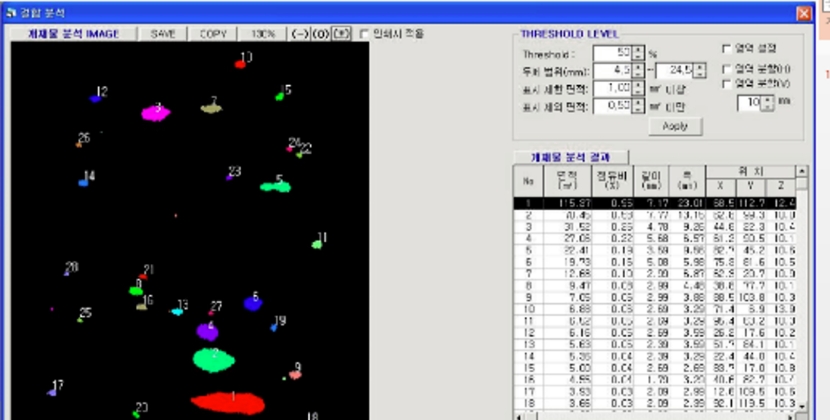The height and width of the screenshot is (420, 830).
Task: Select the 개재물 분석 결과 tab
Action: click(x=571, y=157)
